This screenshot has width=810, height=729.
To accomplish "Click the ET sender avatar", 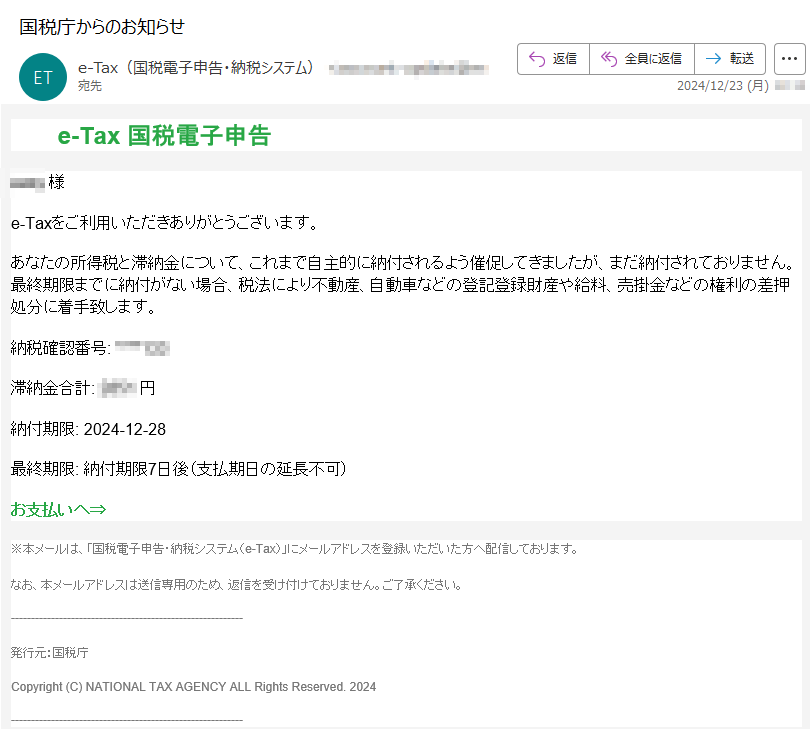I will point(43,77).
